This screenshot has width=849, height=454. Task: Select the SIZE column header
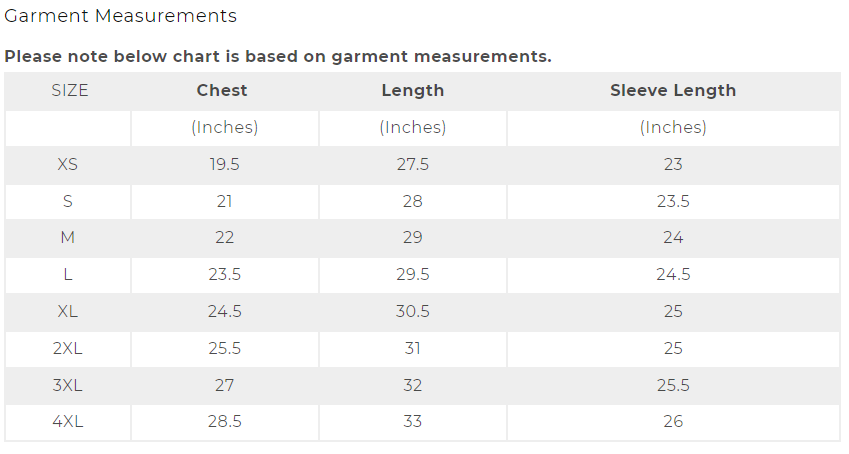(x=69, y=90)
